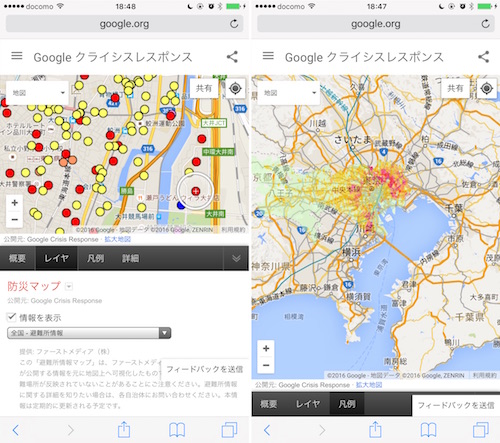
Task: Go forward in left Safari toolbar
Action: coord(70,430)
